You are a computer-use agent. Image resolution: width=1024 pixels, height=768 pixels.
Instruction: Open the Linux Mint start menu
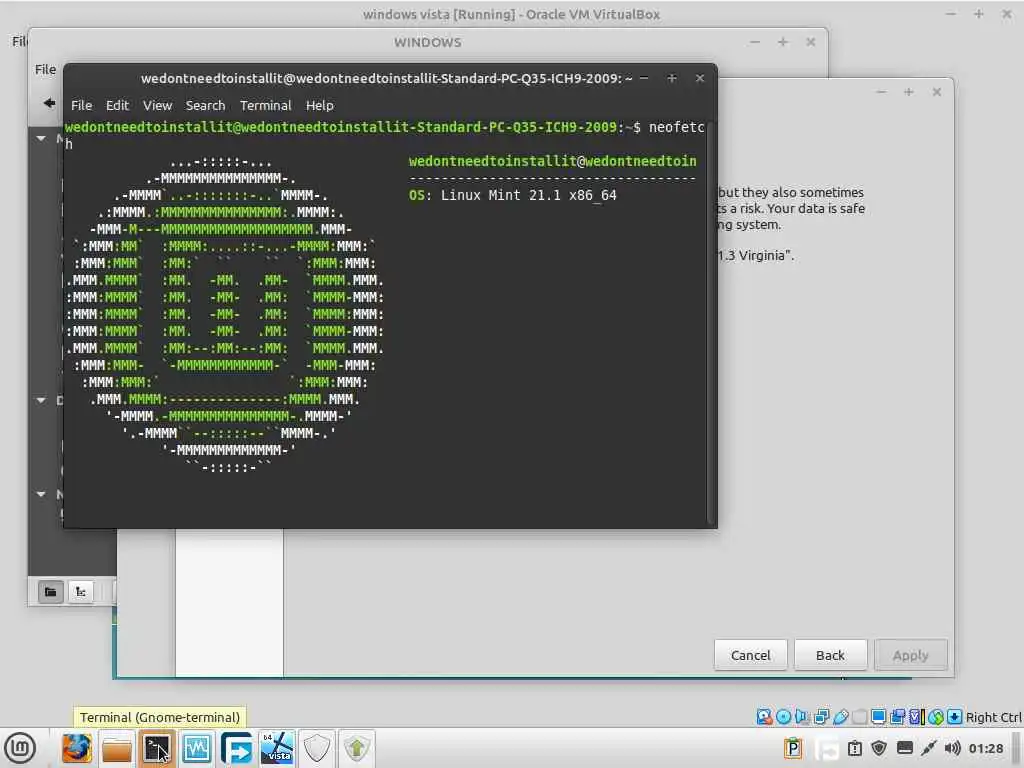[20, 748]
